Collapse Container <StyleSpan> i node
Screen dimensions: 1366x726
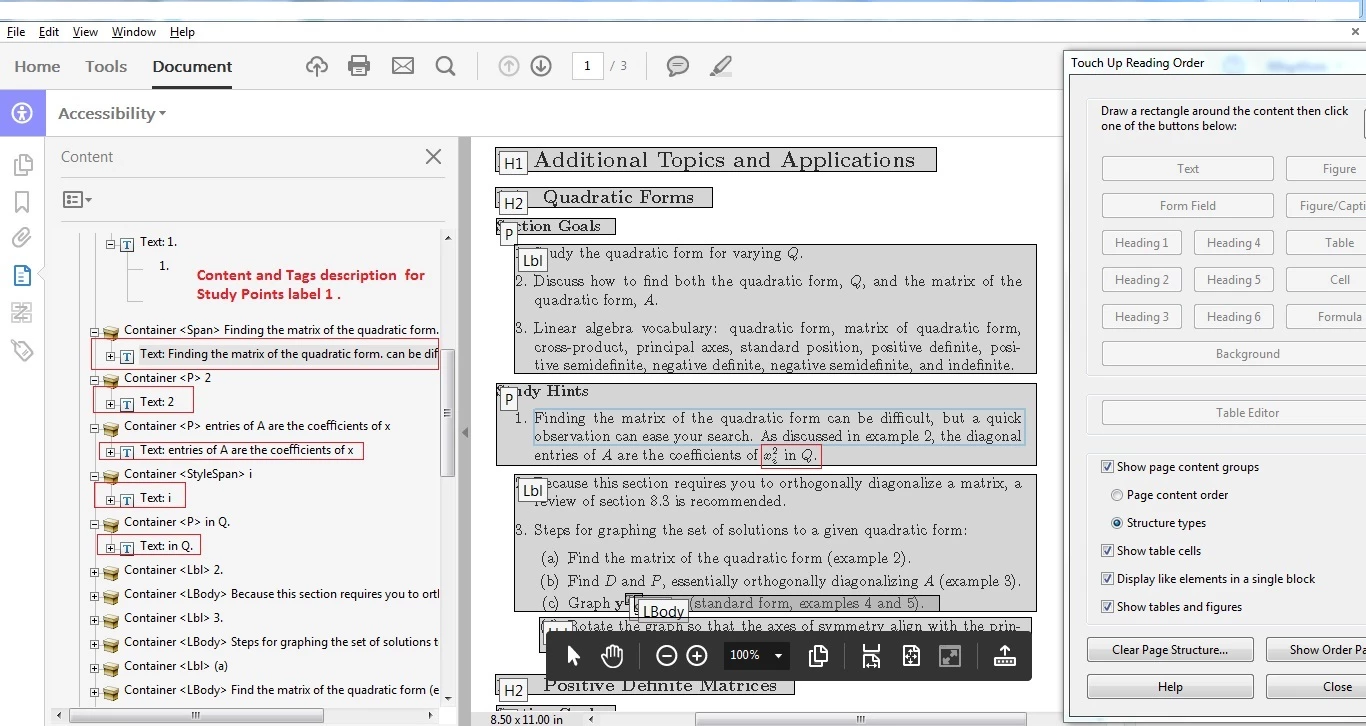pyautogui.click(x=95, y=476)
